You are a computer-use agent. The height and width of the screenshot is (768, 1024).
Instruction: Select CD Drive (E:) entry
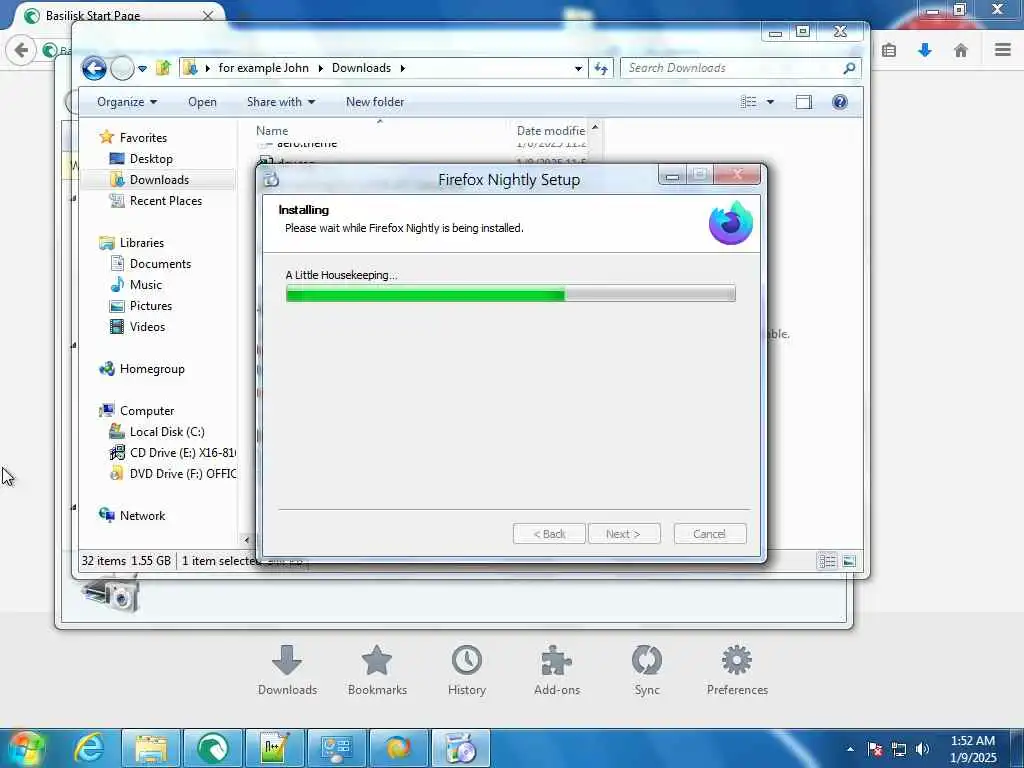182,453
